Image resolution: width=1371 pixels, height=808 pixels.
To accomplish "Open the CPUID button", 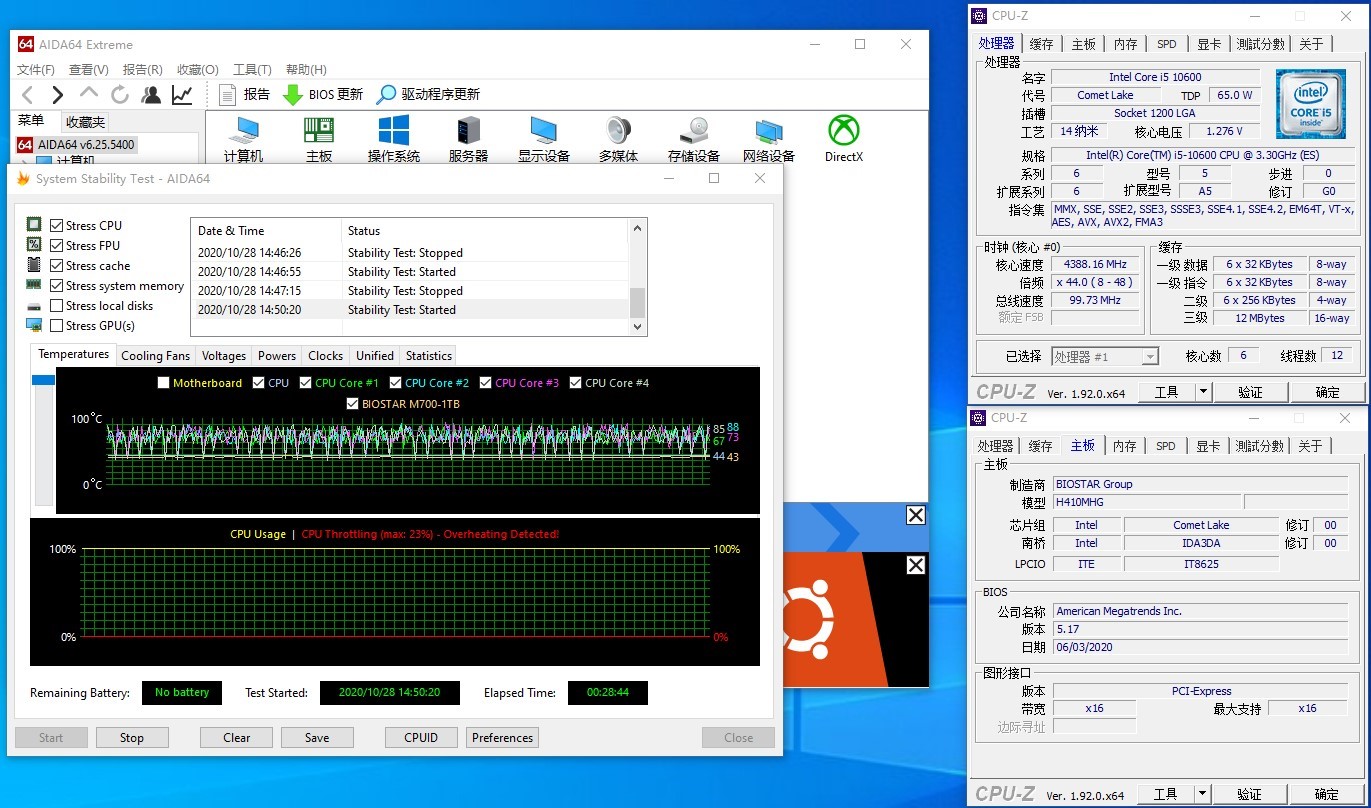I will (x=421, y=738).
